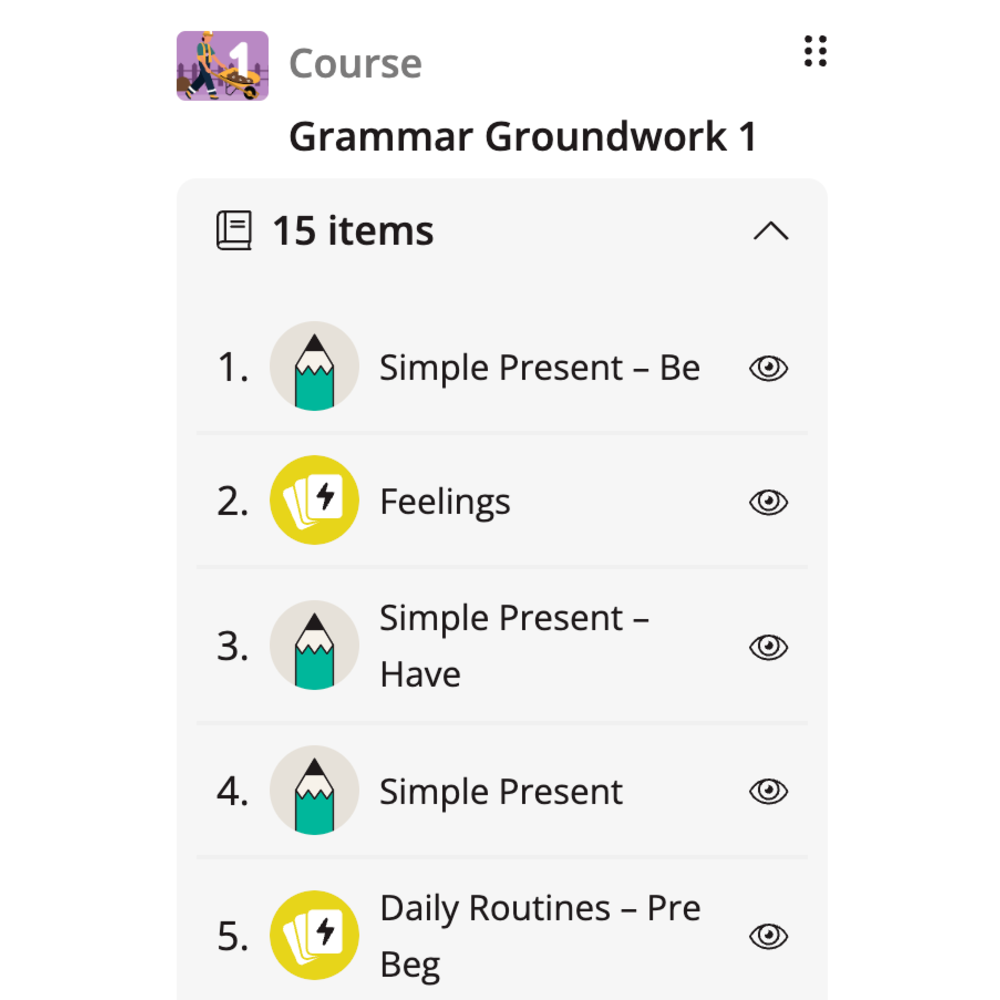Toggle visibility eye for Simple Present – Have
Screen dimensions: 1000x1000
pyautogui.click(x=768, y=647)
